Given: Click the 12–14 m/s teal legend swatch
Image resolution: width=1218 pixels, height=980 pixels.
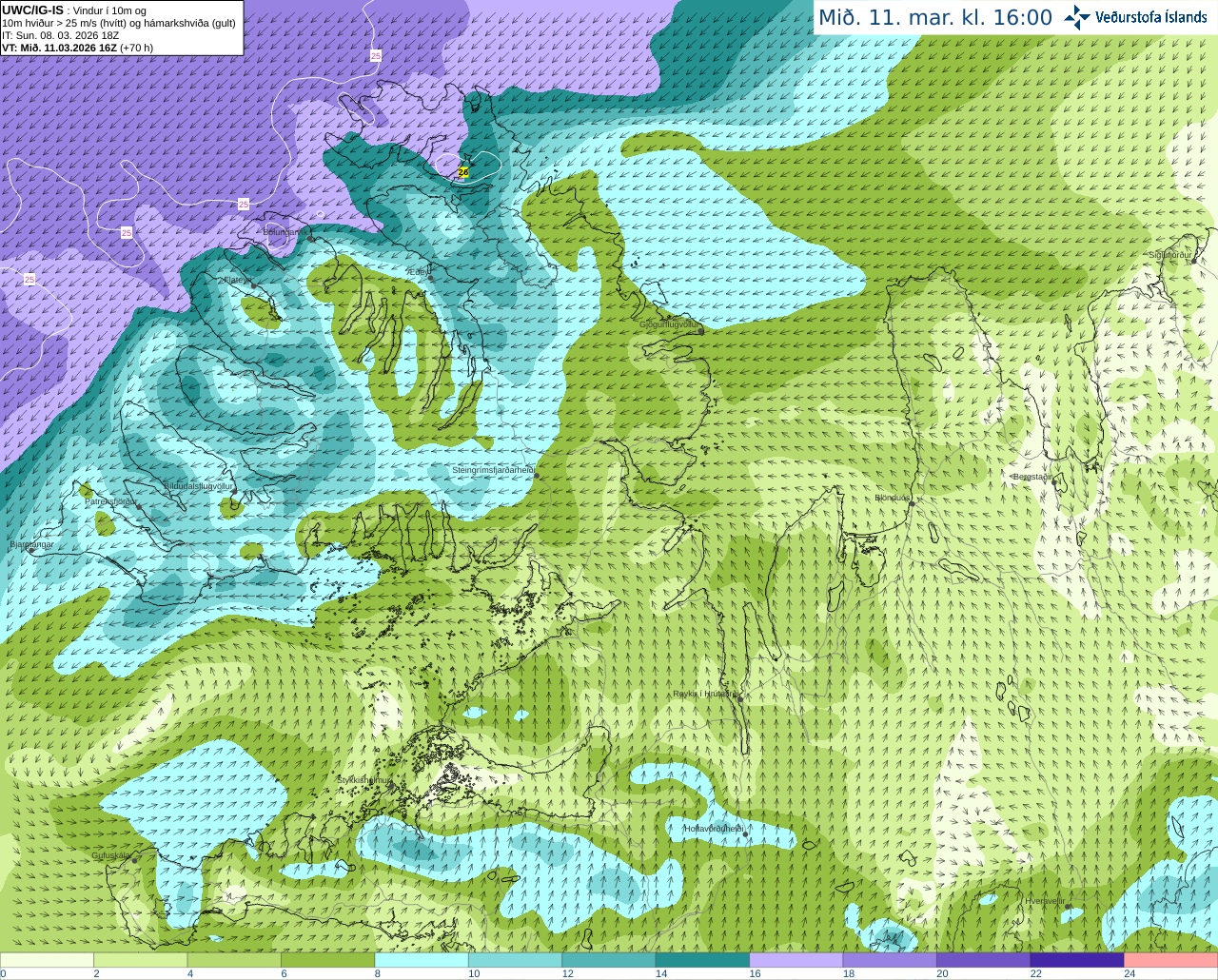Looking at the screenshot, I should point(609,960).
